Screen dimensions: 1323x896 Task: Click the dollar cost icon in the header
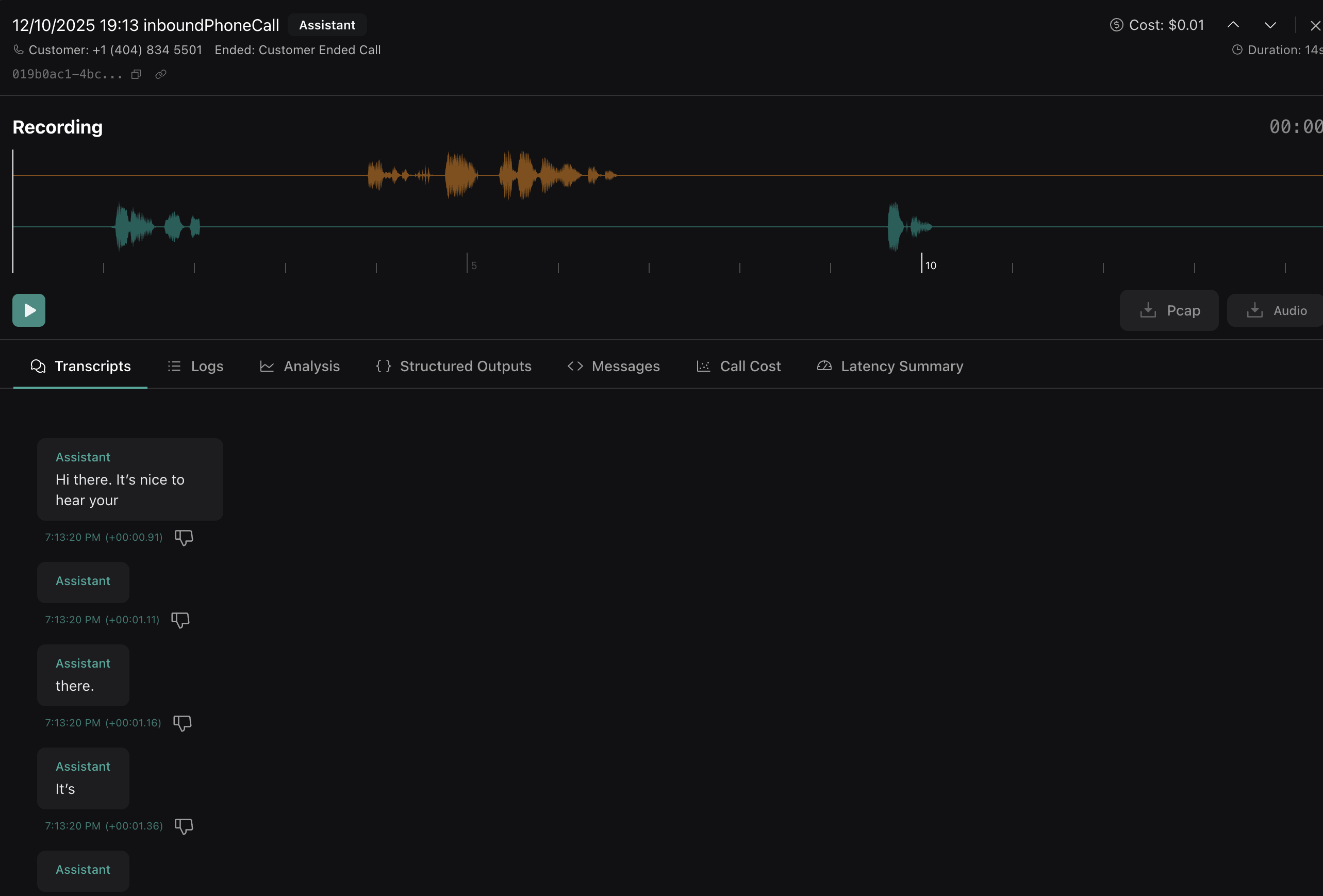[1116, 24]
